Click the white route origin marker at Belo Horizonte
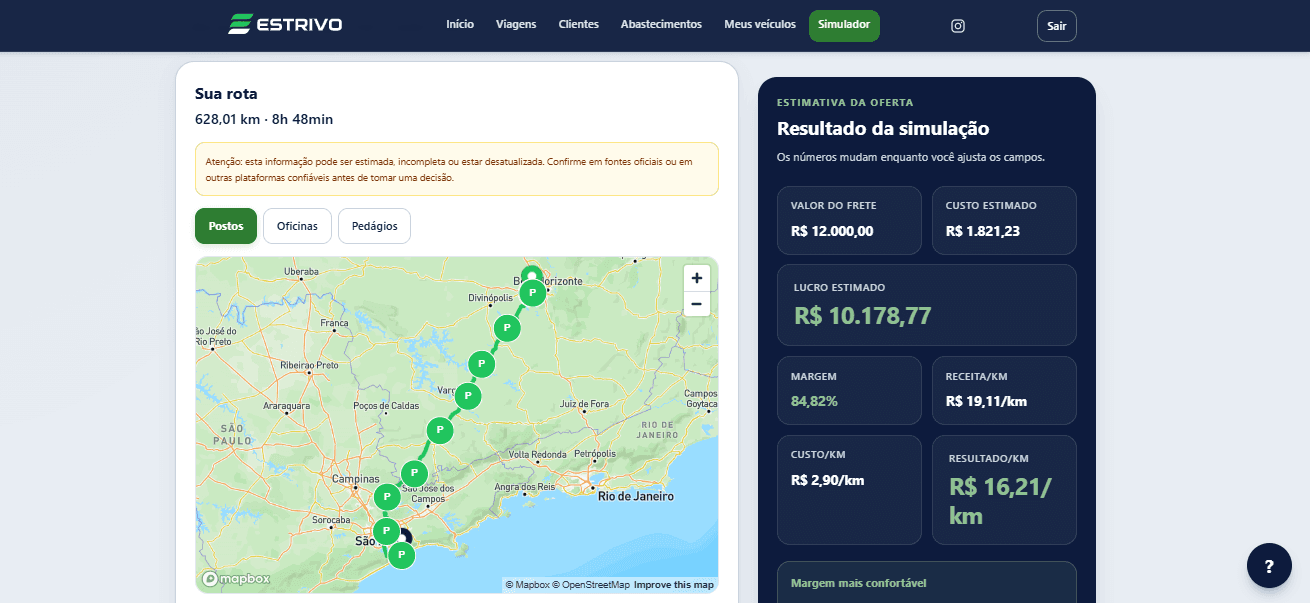Screen dimensions: 1310x603 (532, 274)
